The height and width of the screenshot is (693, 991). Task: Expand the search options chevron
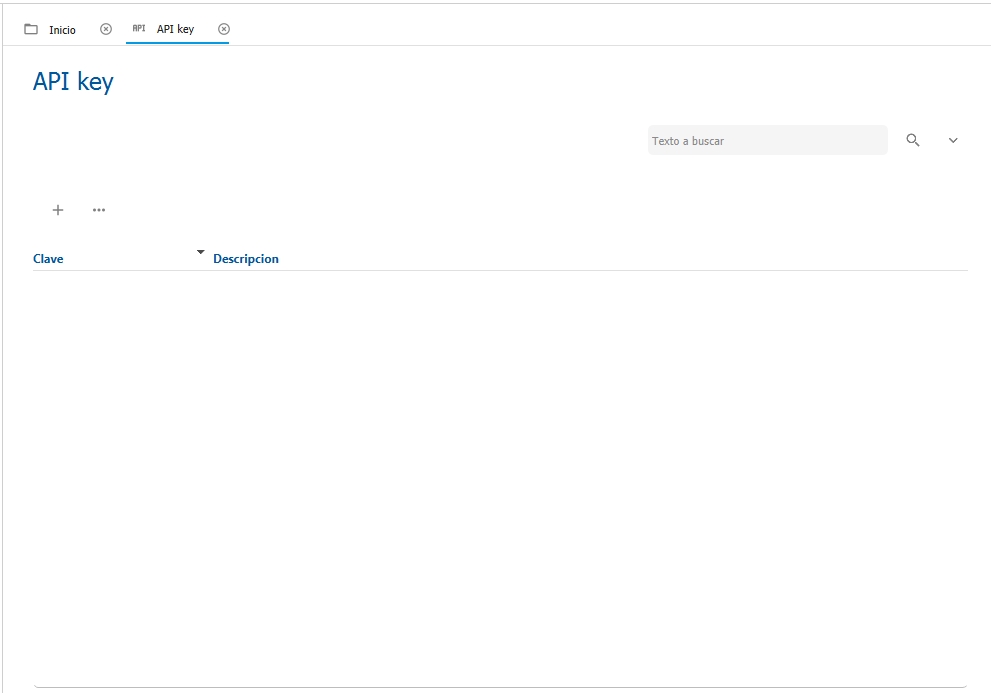click(x=953, y=140)
